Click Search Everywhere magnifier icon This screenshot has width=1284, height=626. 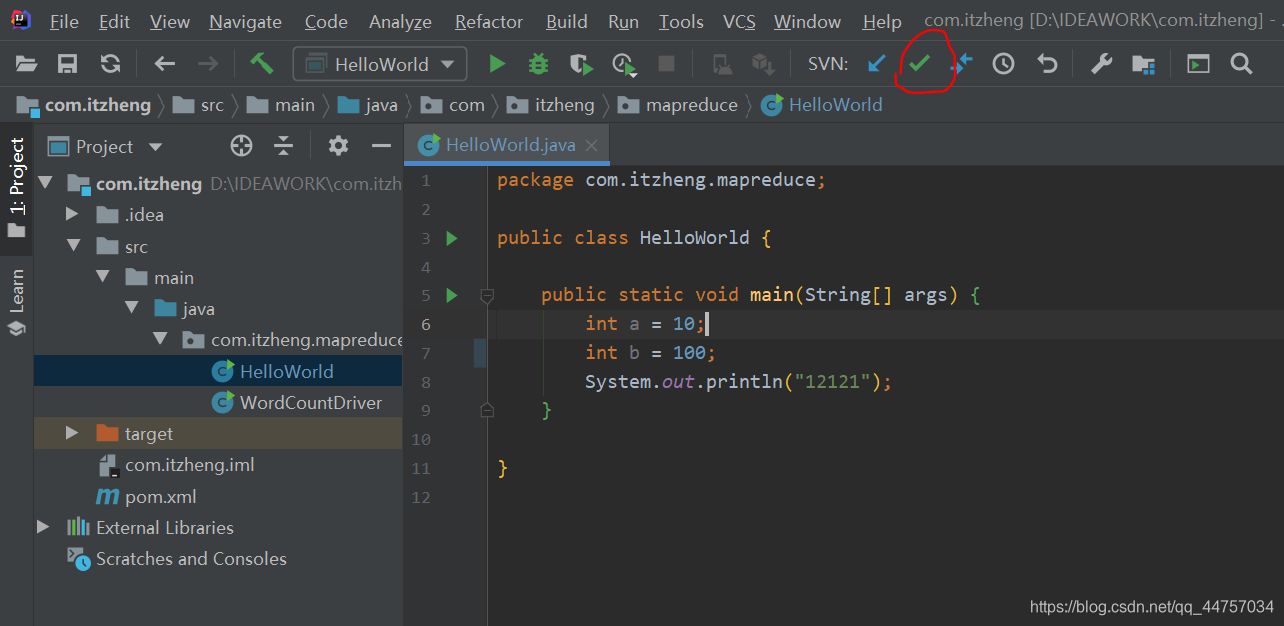[1241, 64]
